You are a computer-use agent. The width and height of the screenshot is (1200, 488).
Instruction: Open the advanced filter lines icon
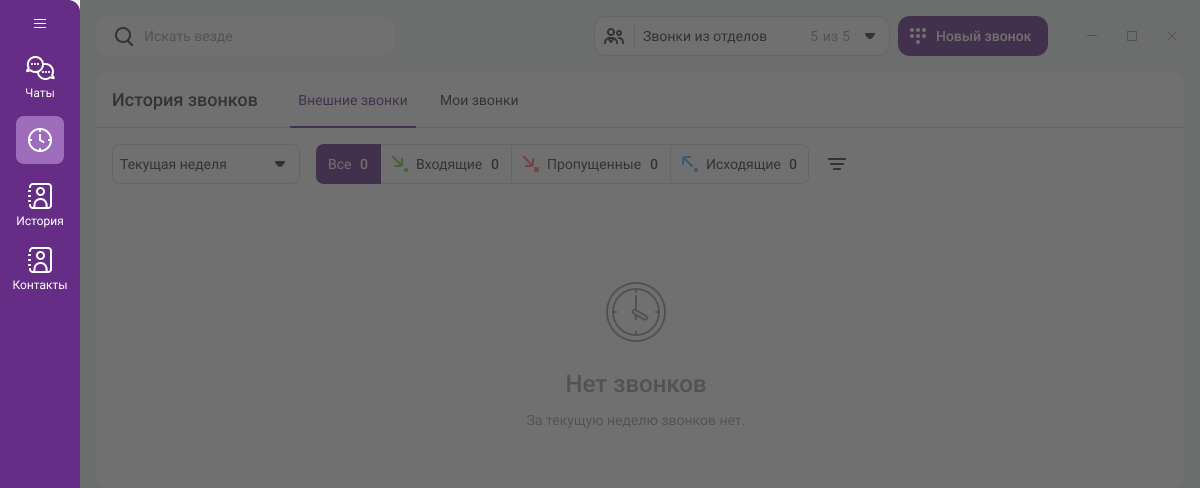tap(837, 164)
